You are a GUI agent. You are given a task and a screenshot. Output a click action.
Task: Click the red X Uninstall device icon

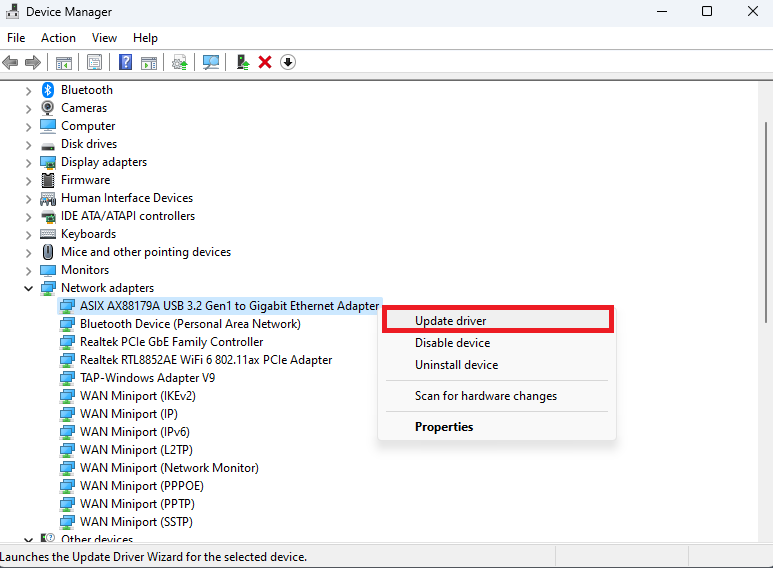pyautogui.click(x=265, y=62)
